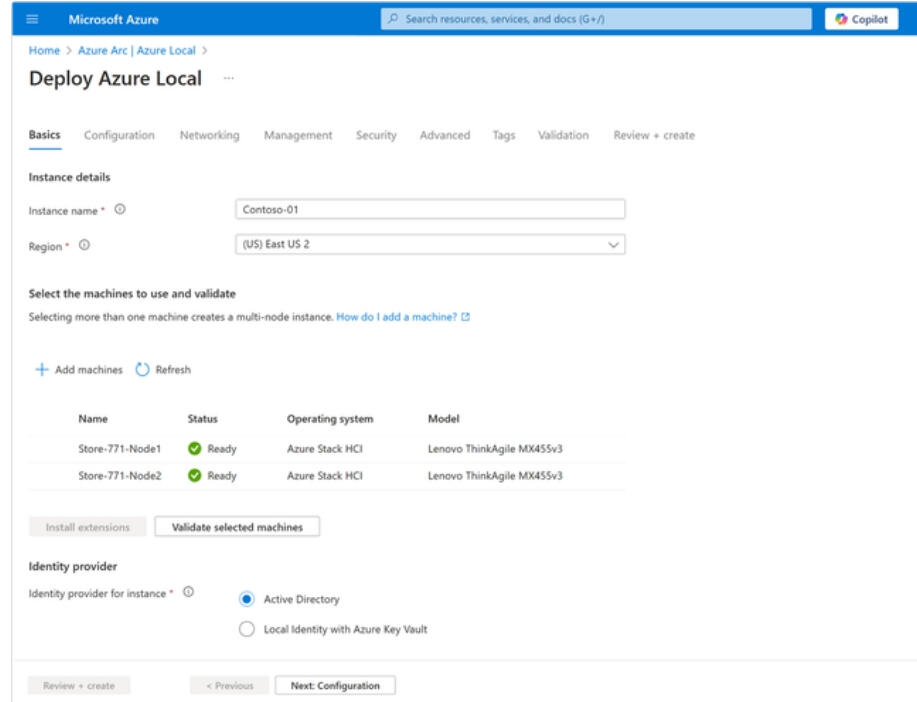Sort by Status column header

pyautogui.click(x=202, y=419)
